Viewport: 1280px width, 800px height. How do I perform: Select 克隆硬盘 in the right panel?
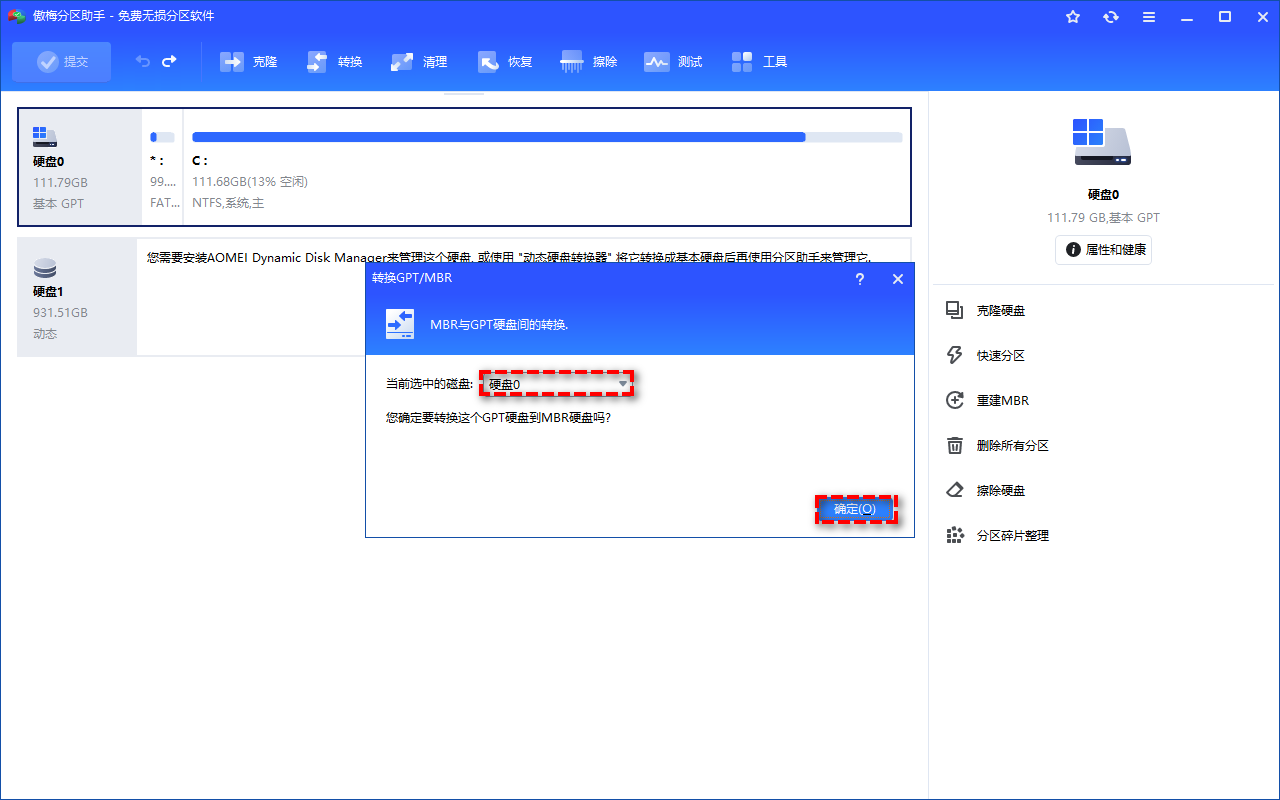pyautogui.click(x=1000, y=311)
